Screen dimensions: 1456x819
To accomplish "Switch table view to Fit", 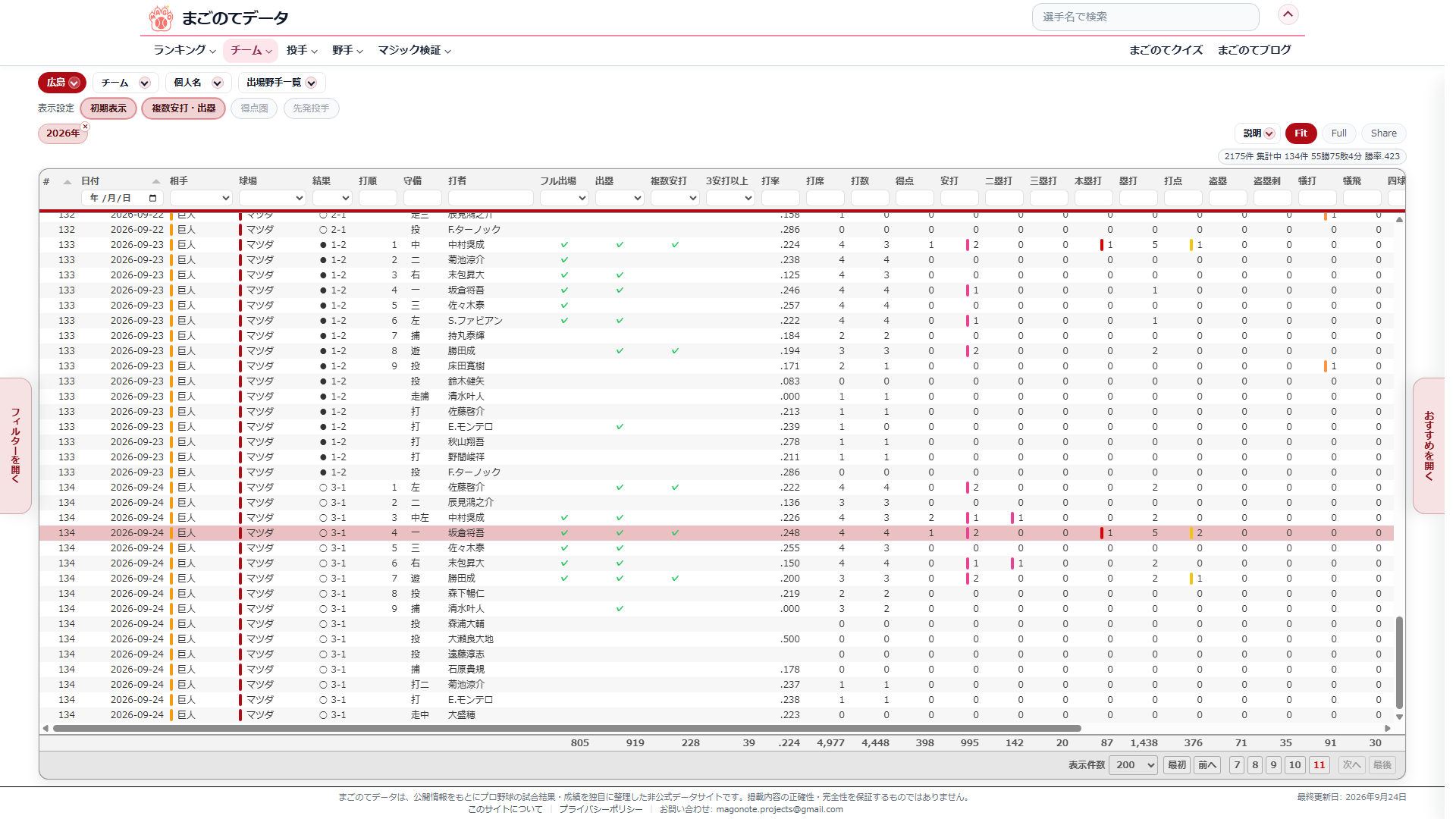I will click(1301, 133).
